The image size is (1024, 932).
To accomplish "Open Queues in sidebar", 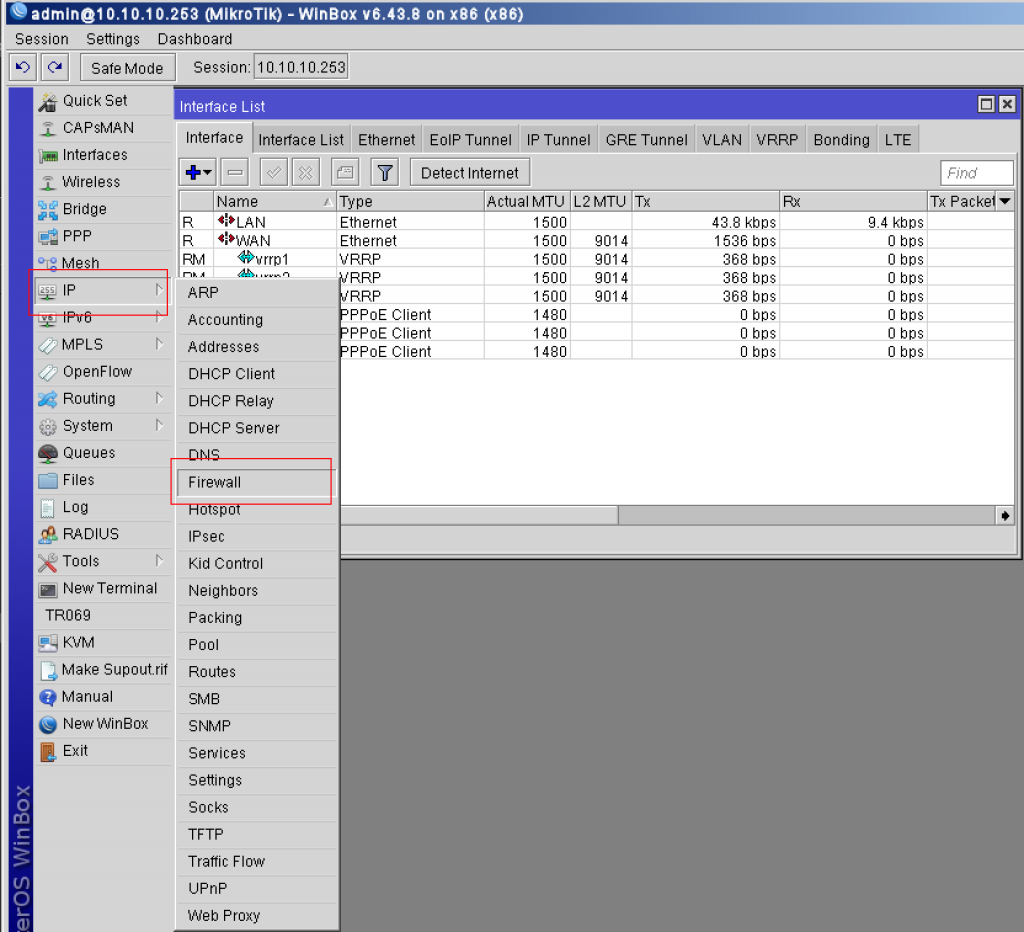I will tap(103, 453).
